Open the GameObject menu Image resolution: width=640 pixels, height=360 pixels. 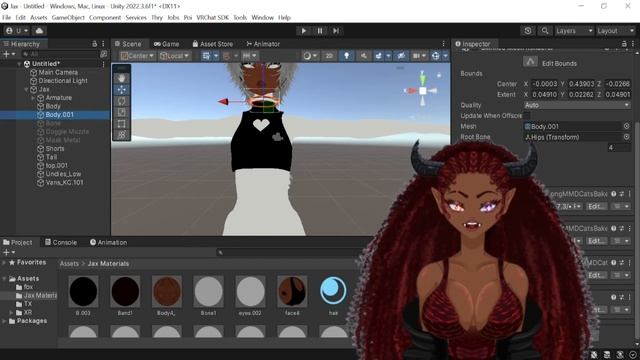click(x=68, y=18)
